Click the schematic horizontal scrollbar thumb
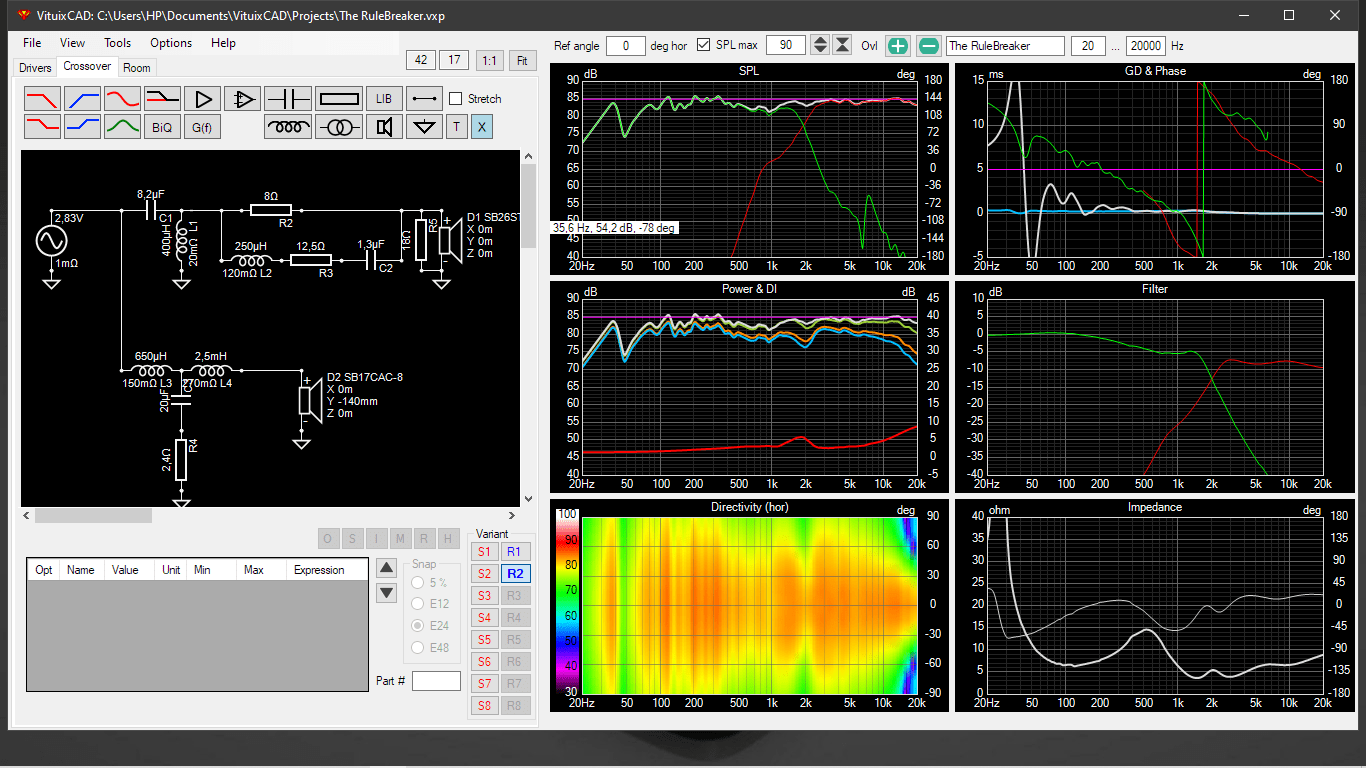Image resolution: width=1366 pixels, height=768 pixels. pos(93,516)
